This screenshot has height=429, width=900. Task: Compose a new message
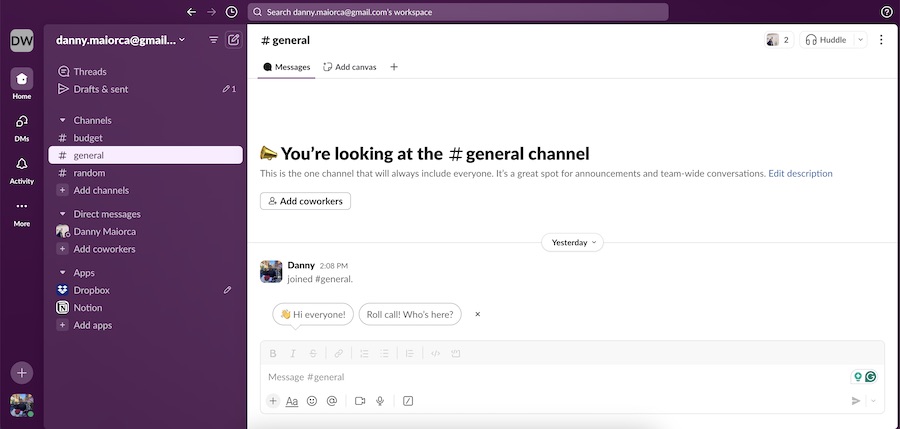[x=234, y=40]
